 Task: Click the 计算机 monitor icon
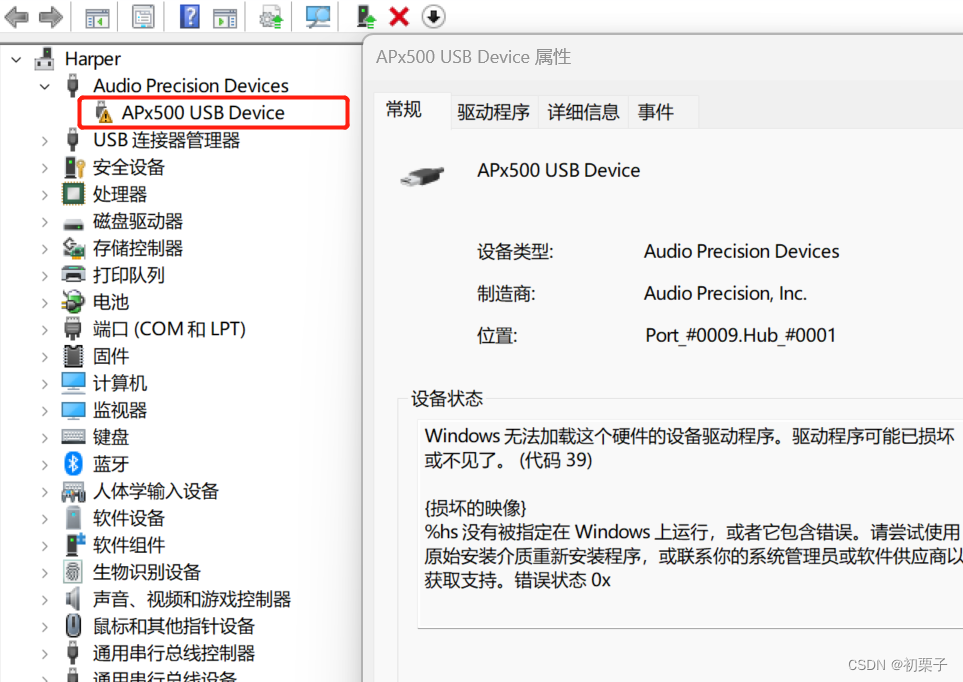pyautogui.click(x=73, y=383)
